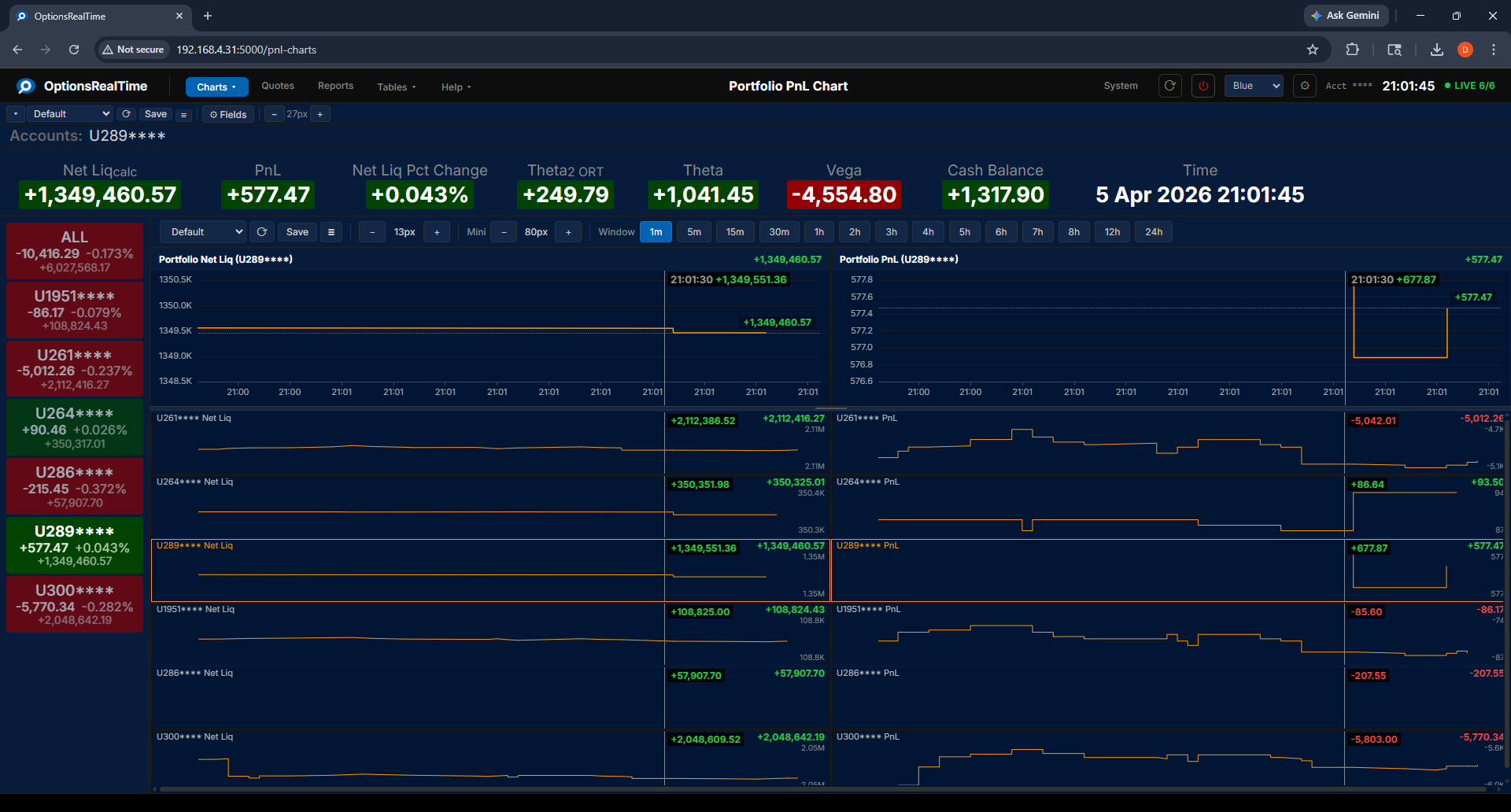Click the Not secure site info badge

133,50
